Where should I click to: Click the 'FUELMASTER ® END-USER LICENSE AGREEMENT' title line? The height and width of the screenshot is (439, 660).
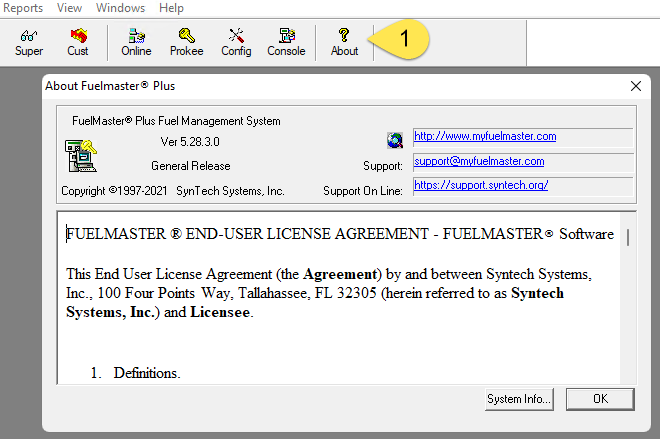click(340, 234)
